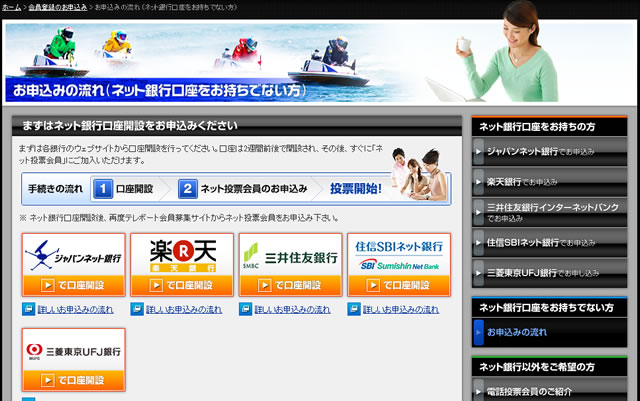The height and width of the screenshot is (401, 640).
Task: Open account at ジャパンネット銀行 orange button
Action: [x=73, y=285]
